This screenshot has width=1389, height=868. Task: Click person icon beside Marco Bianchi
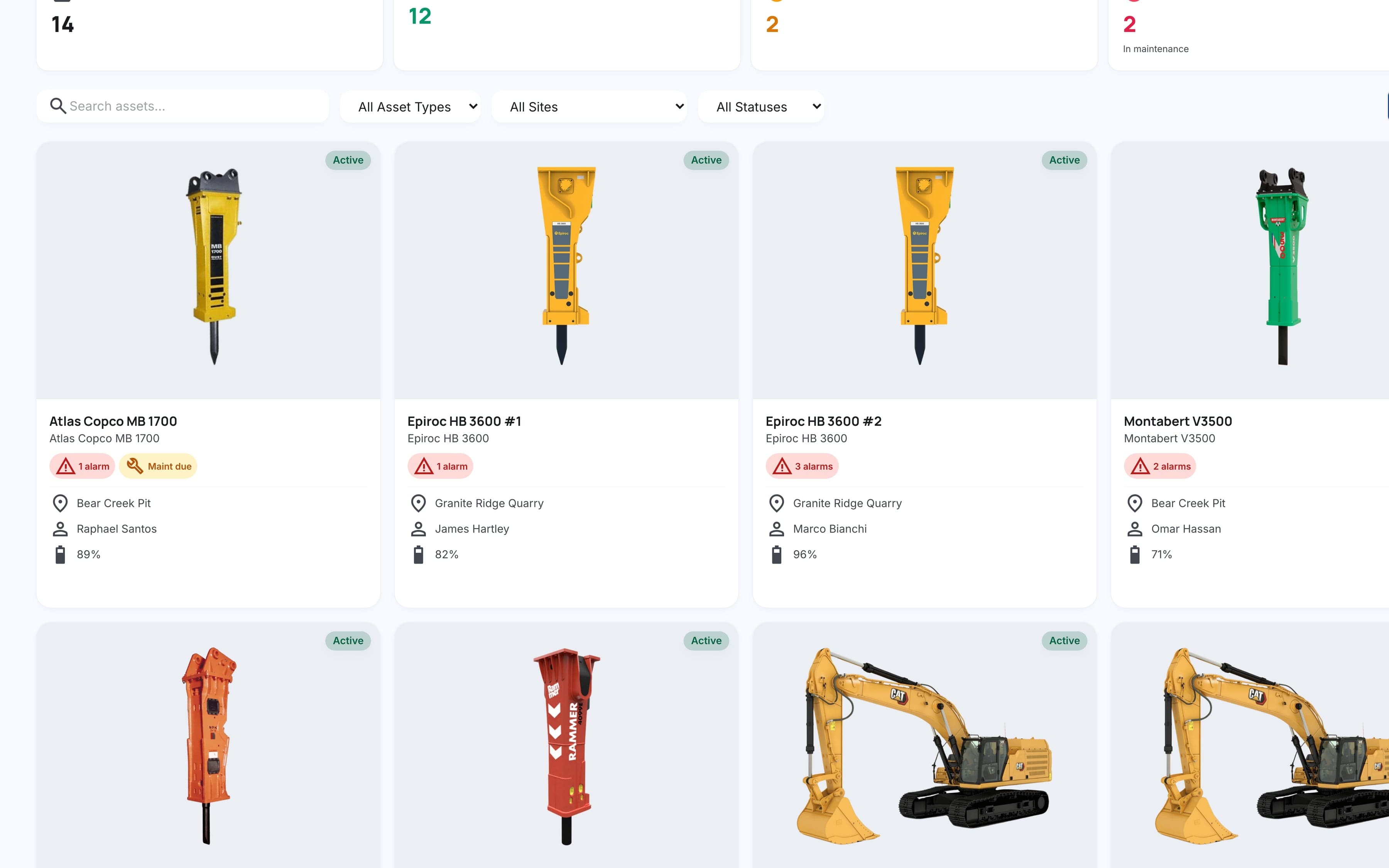(777, 529)
